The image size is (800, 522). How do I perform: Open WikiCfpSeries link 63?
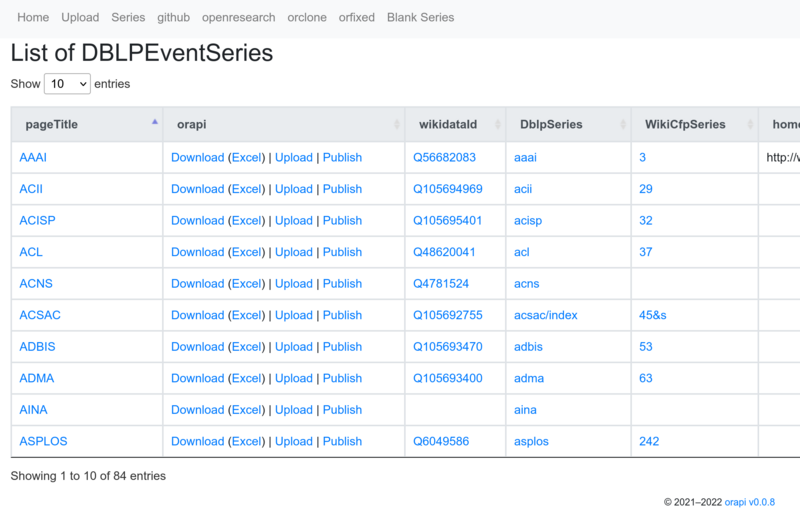(646, 379)
